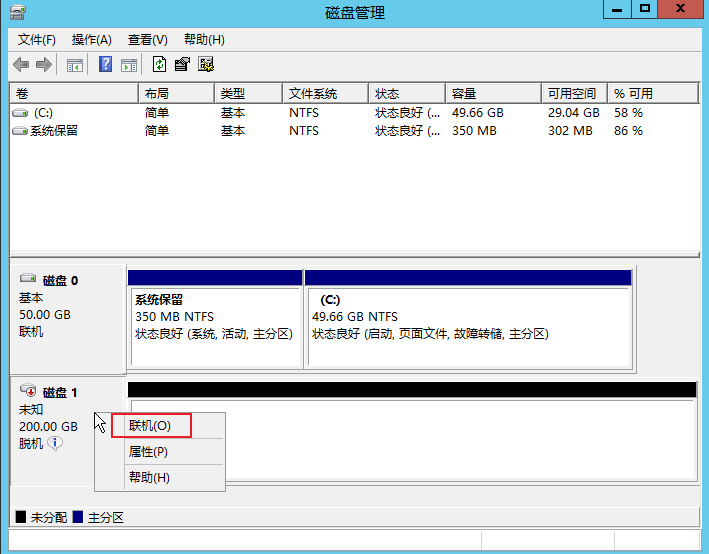The height and width of the screenshot is (554, 709).
Task: Sort by the 类型 column header
Action: (x=248, y=94)
